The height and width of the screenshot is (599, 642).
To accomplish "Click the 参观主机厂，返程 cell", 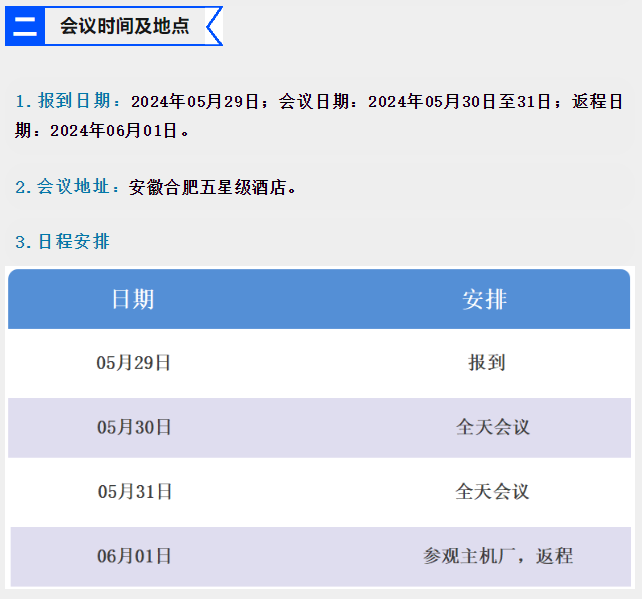I will point(498,556).
